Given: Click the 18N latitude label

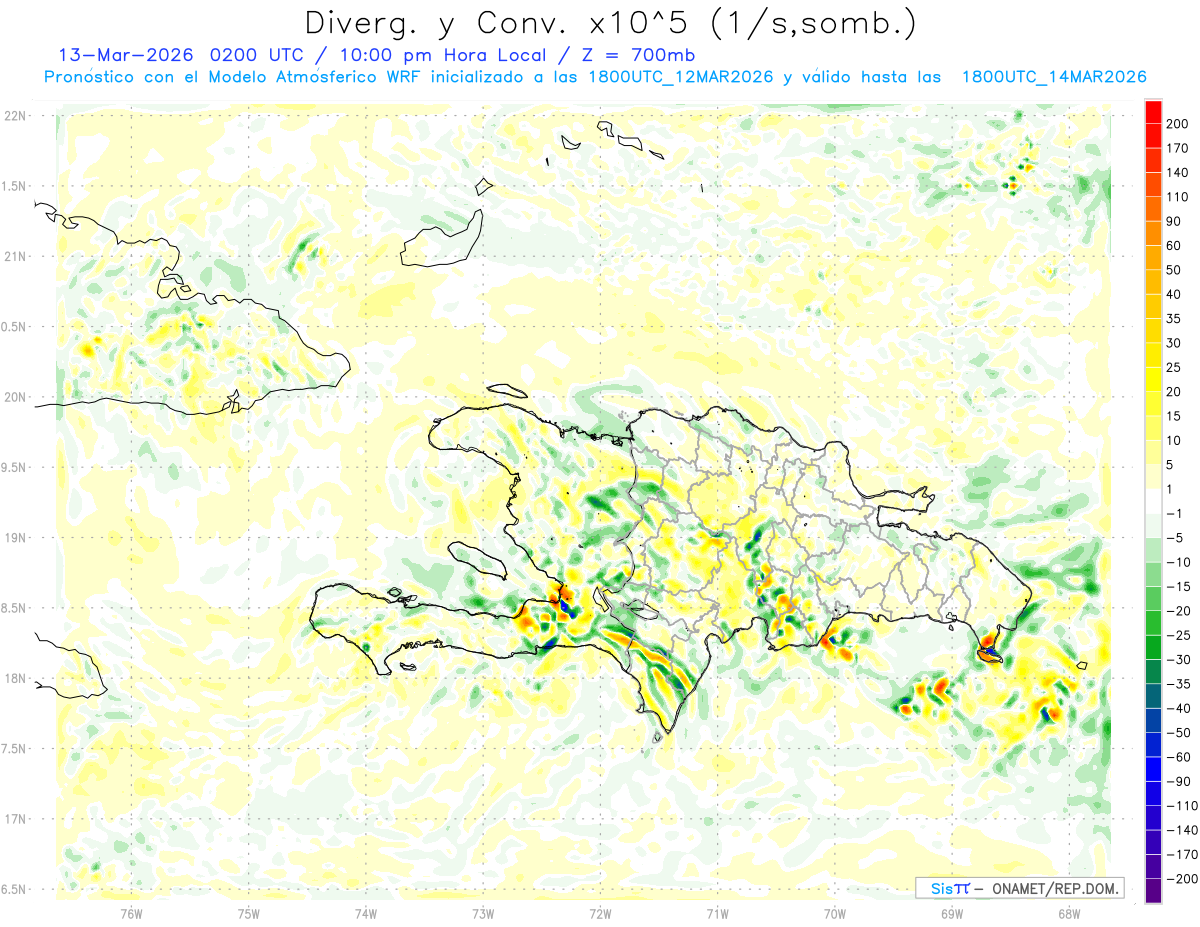Looking at the screenshot, I should [x=15, y=679].
